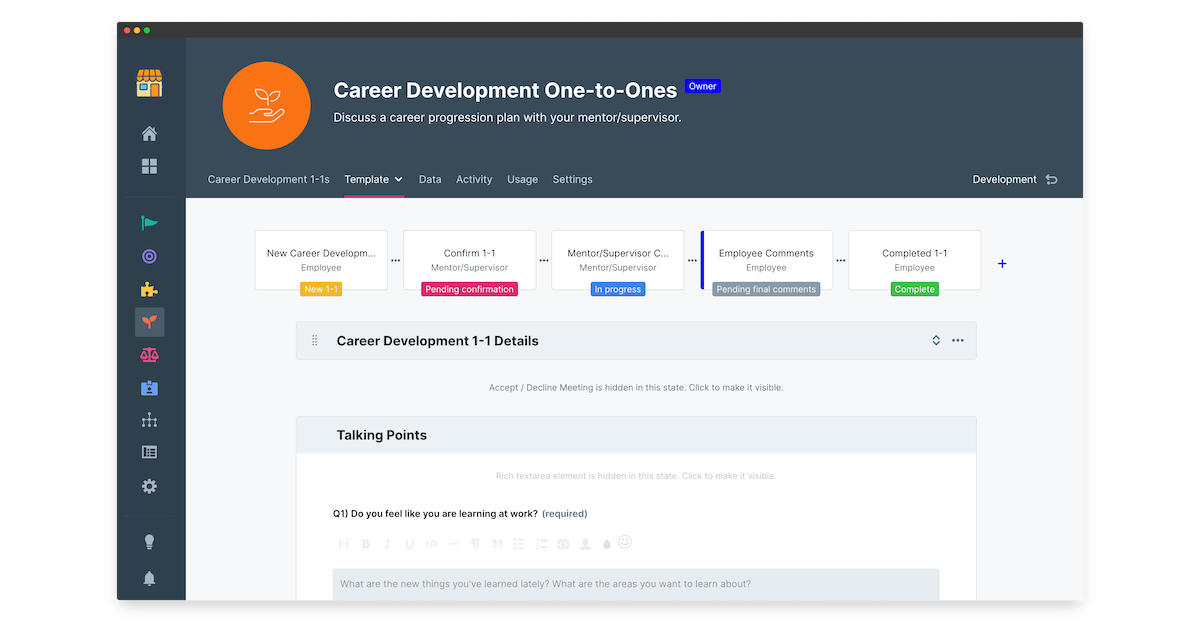The width and height of the screenshot is (1200, 622).
Task: Click the paragraph pilcrow icon
Action: click(475, 544)
